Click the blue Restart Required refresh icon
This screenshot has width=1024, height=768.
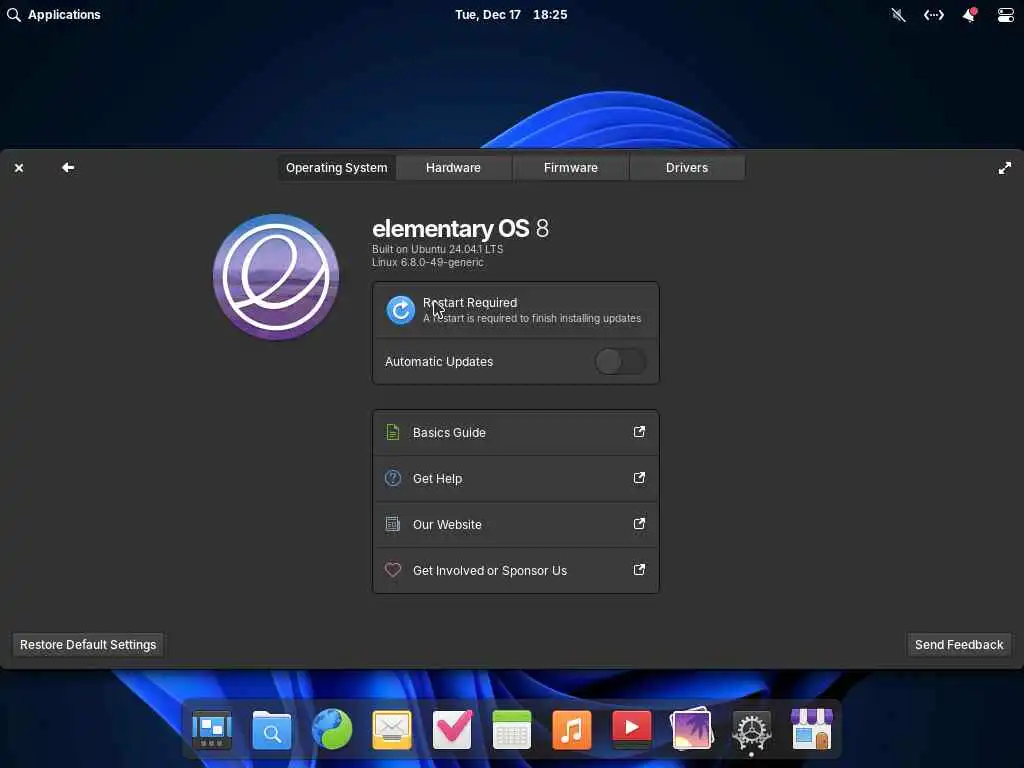(400, 310)
